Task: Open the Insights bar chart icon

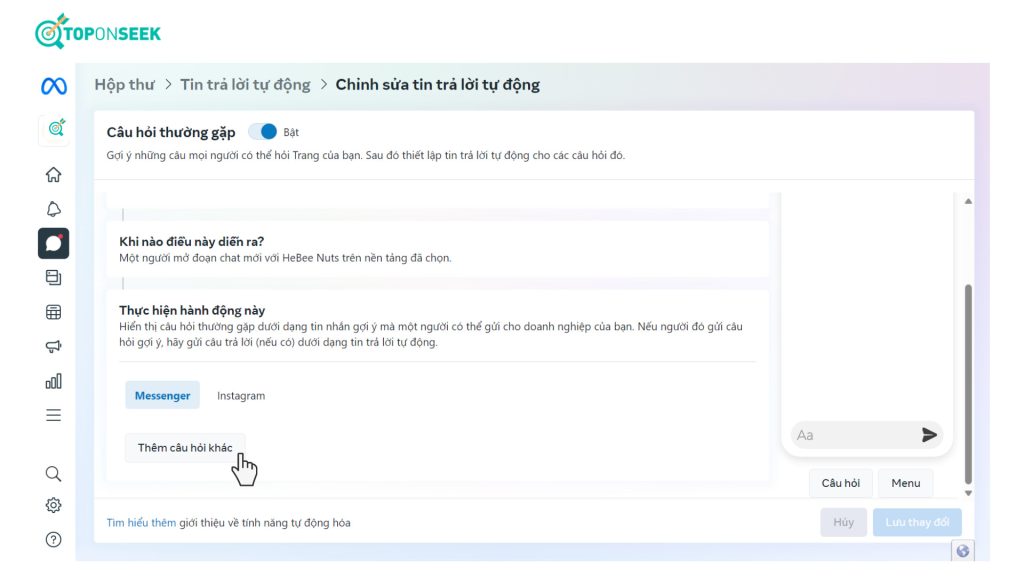Action: [54, 381]
